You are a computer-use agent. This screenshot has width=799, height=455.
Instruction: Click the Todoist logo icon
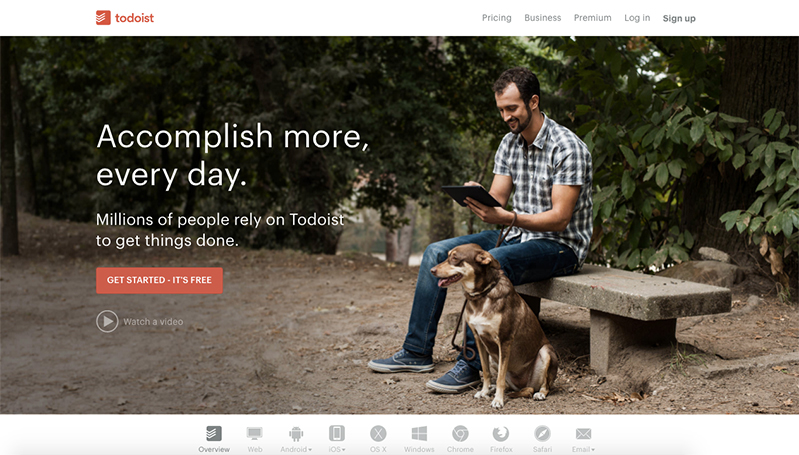103,18
